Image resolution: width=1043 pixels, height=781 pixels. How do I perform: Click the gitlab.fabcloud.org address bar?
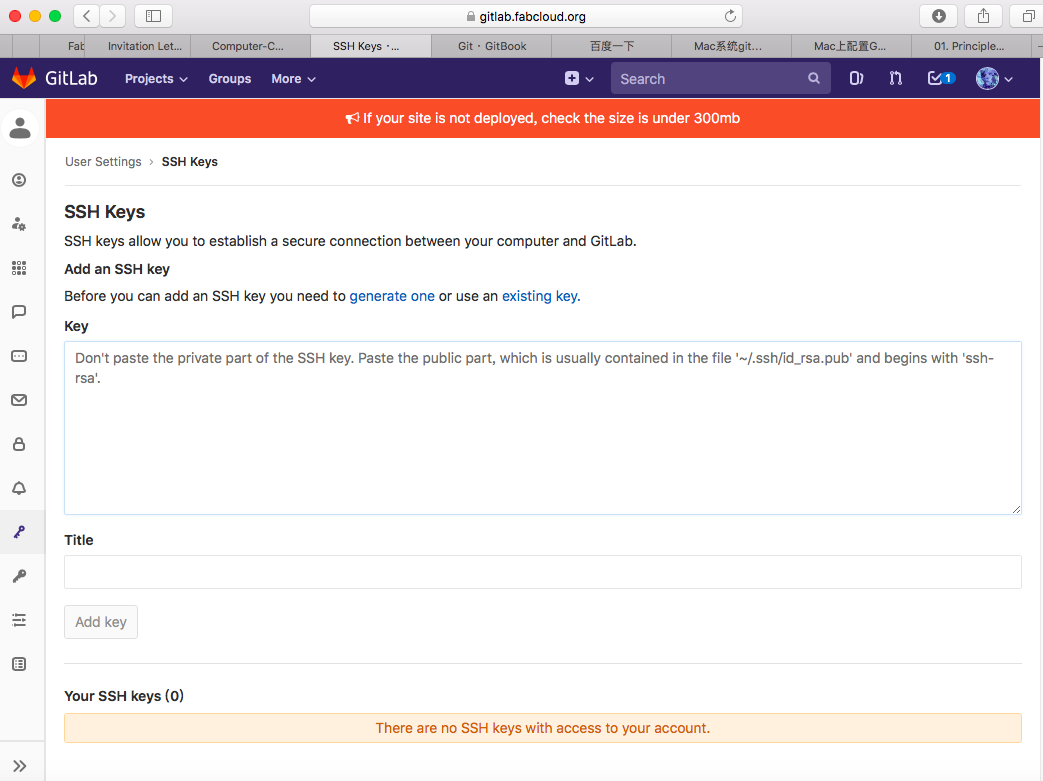point(525,16)
